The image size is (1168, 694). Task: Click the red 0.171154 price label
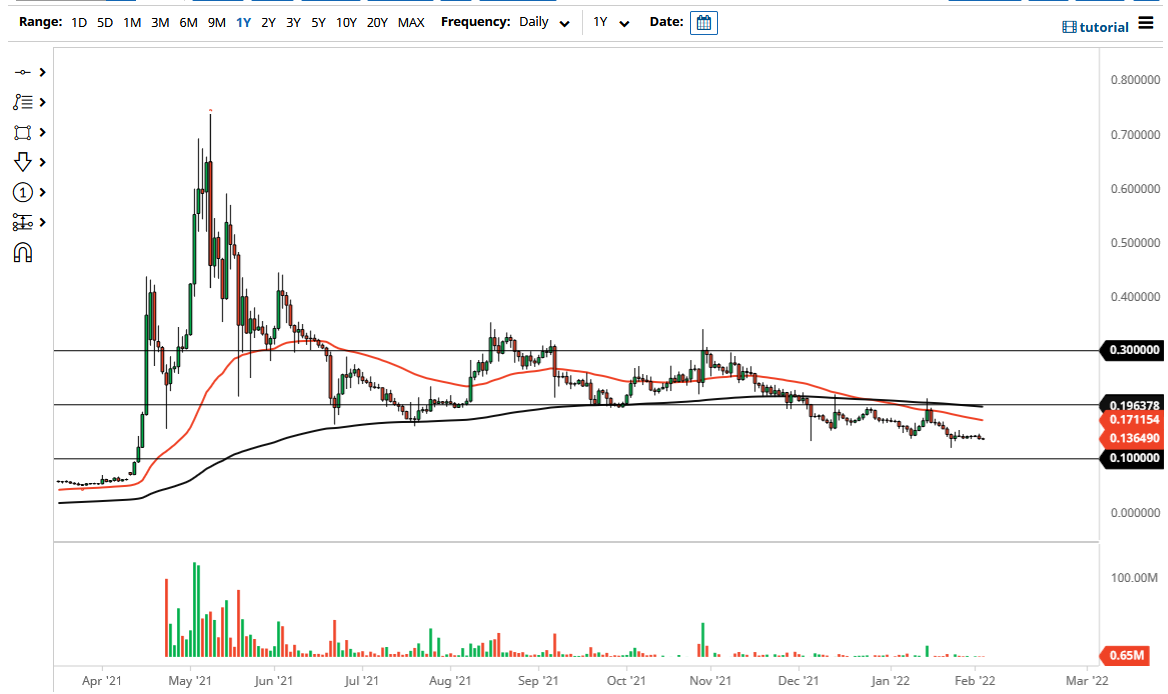[x=1133, y=421]
